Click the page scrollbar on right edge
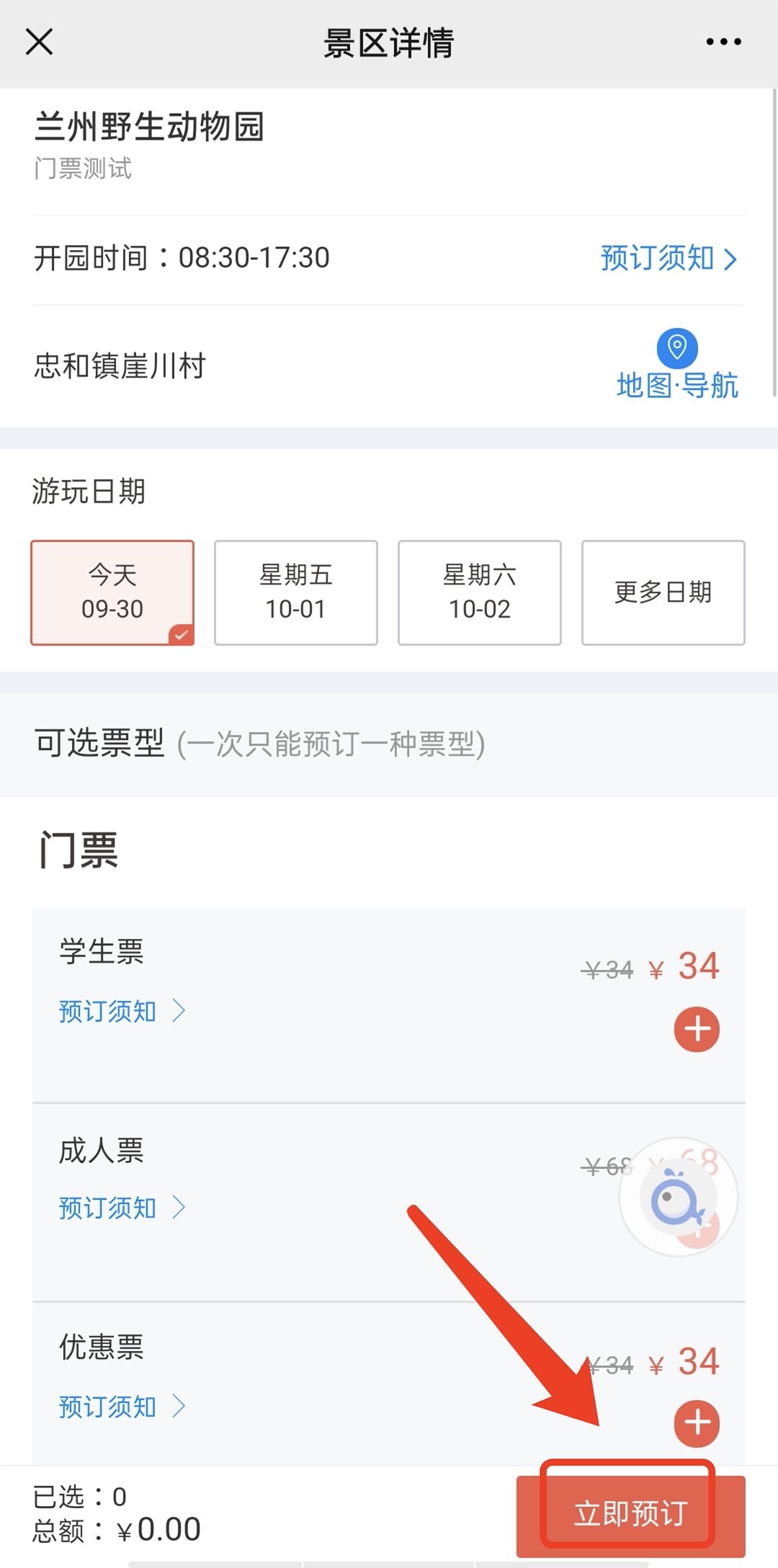This screenshot has height=1568, width=778. click(774, 245)
